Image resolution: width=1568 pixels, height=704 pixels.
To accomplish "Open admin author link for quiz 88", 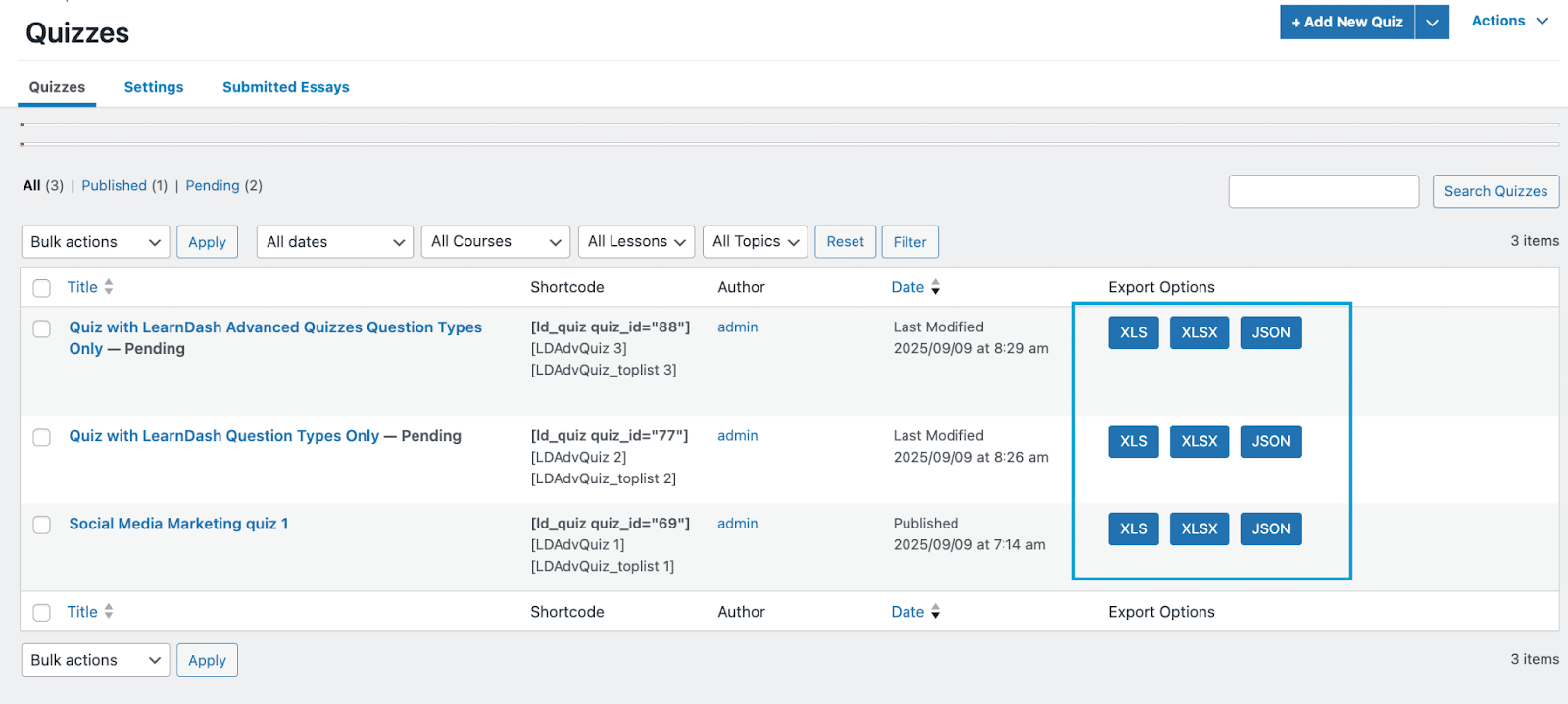I will pyautogui.click(x=738, y=327).
